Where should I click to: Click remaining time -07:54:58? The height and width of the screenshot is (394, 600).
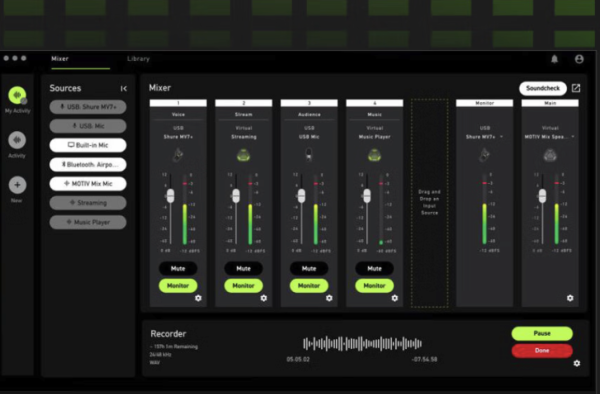tap(424, 360)
